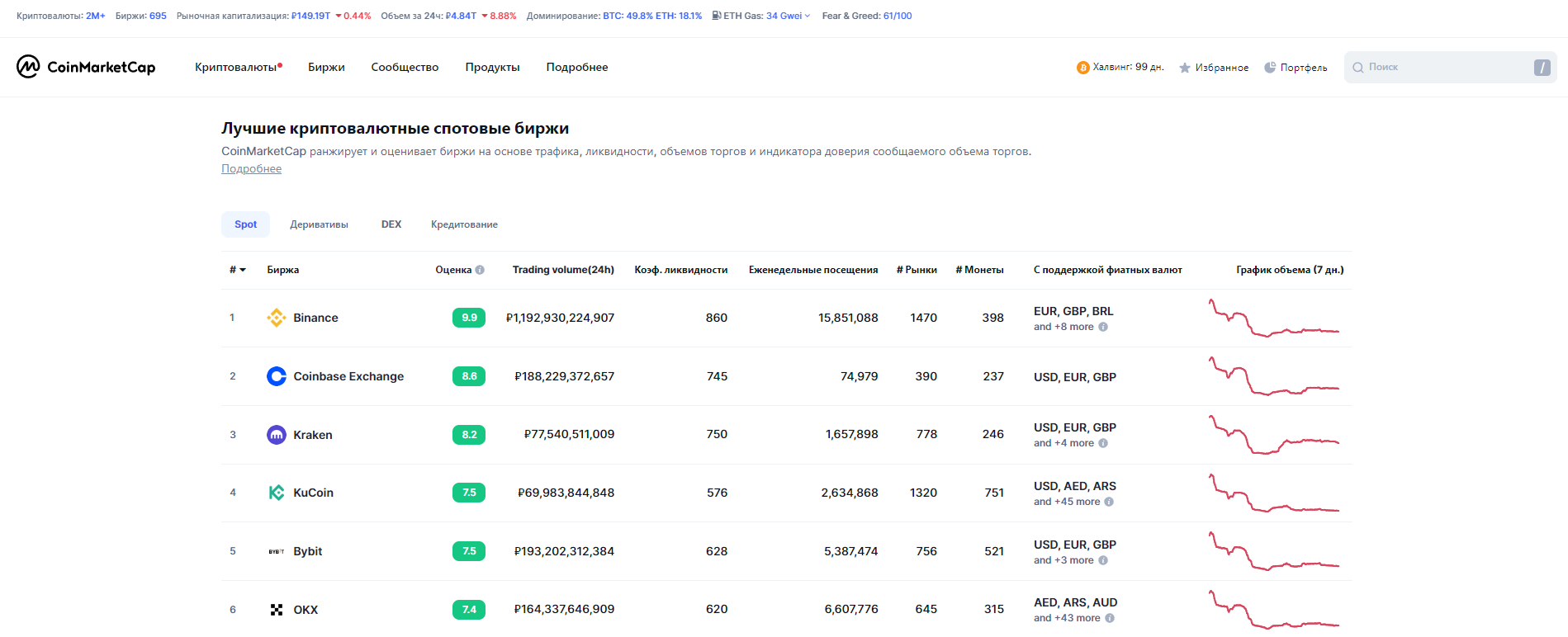The image size is (1568, 637).
Task: Click info icon beside Binance '+8 more'
Action: click(x=1103, y=327)
